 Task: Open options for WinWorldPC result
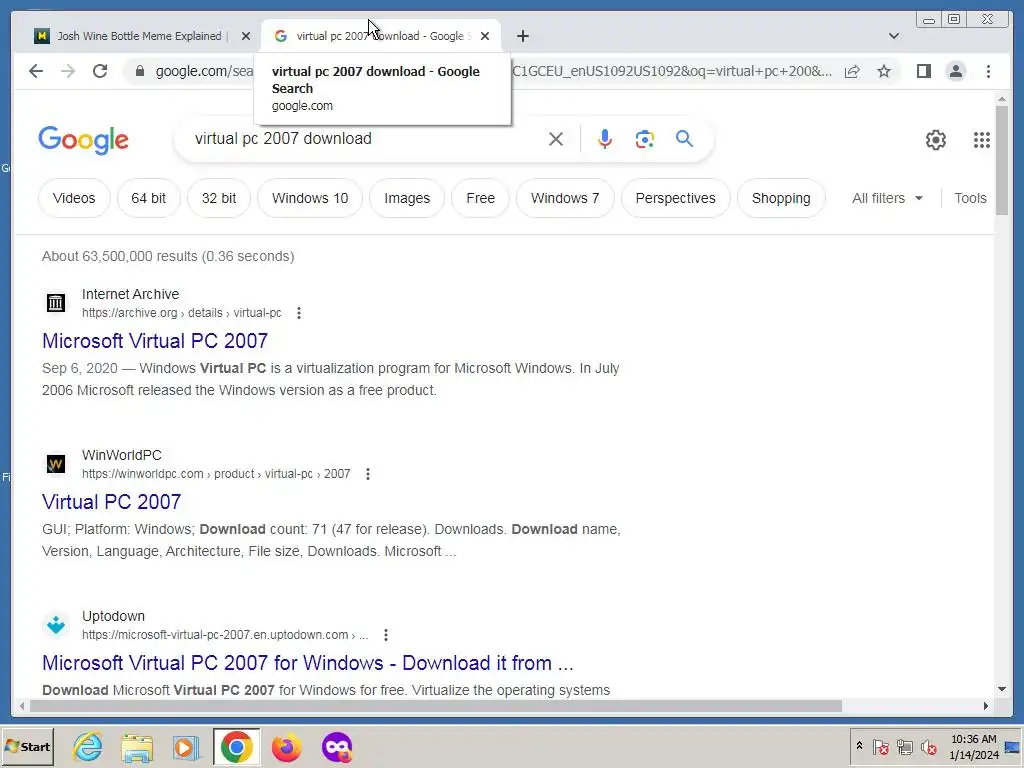tap(368, 474)
